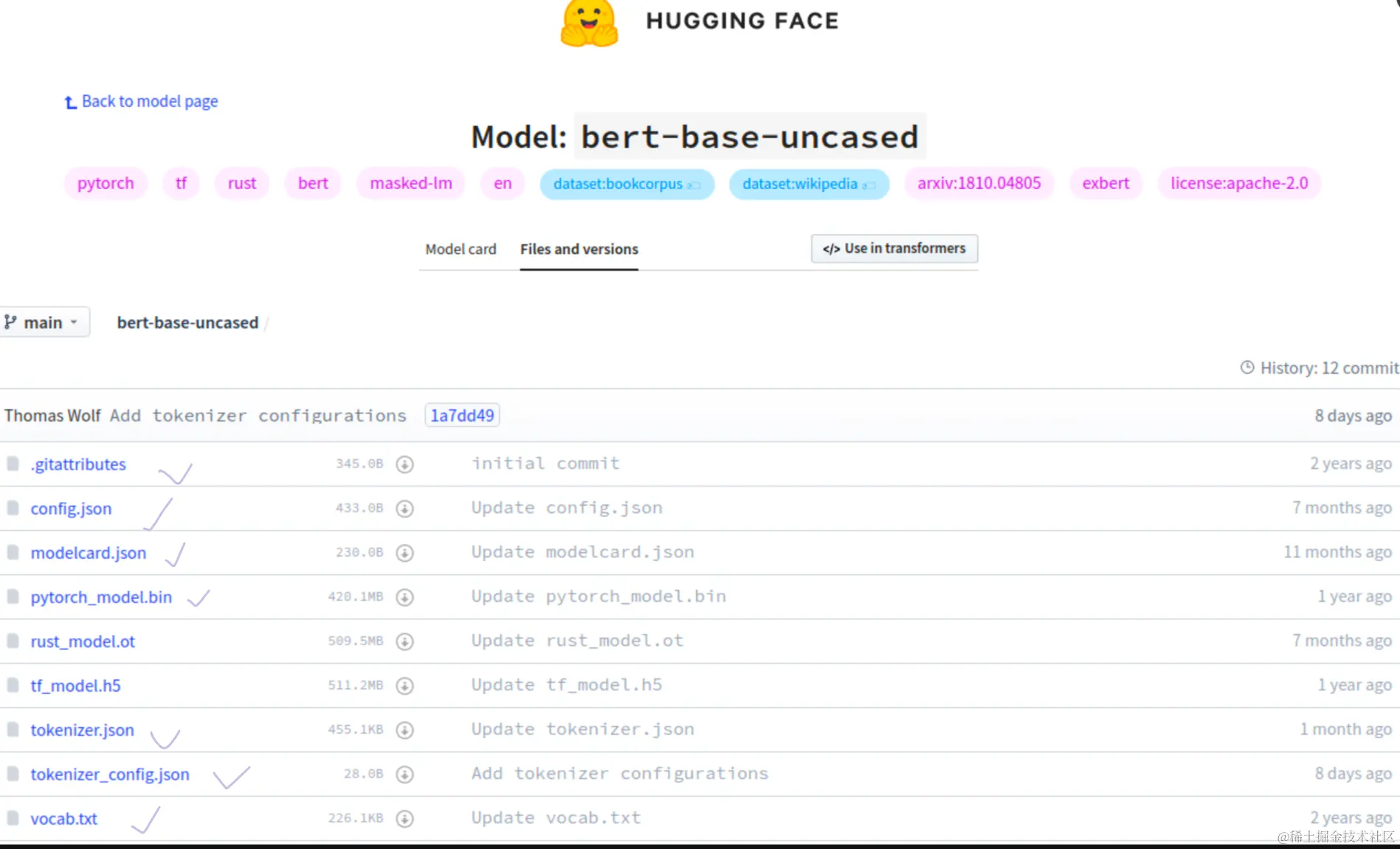Select the Files and versions tab
The height and width of the screenshot is (849, 1400).
tap(579, 250)
